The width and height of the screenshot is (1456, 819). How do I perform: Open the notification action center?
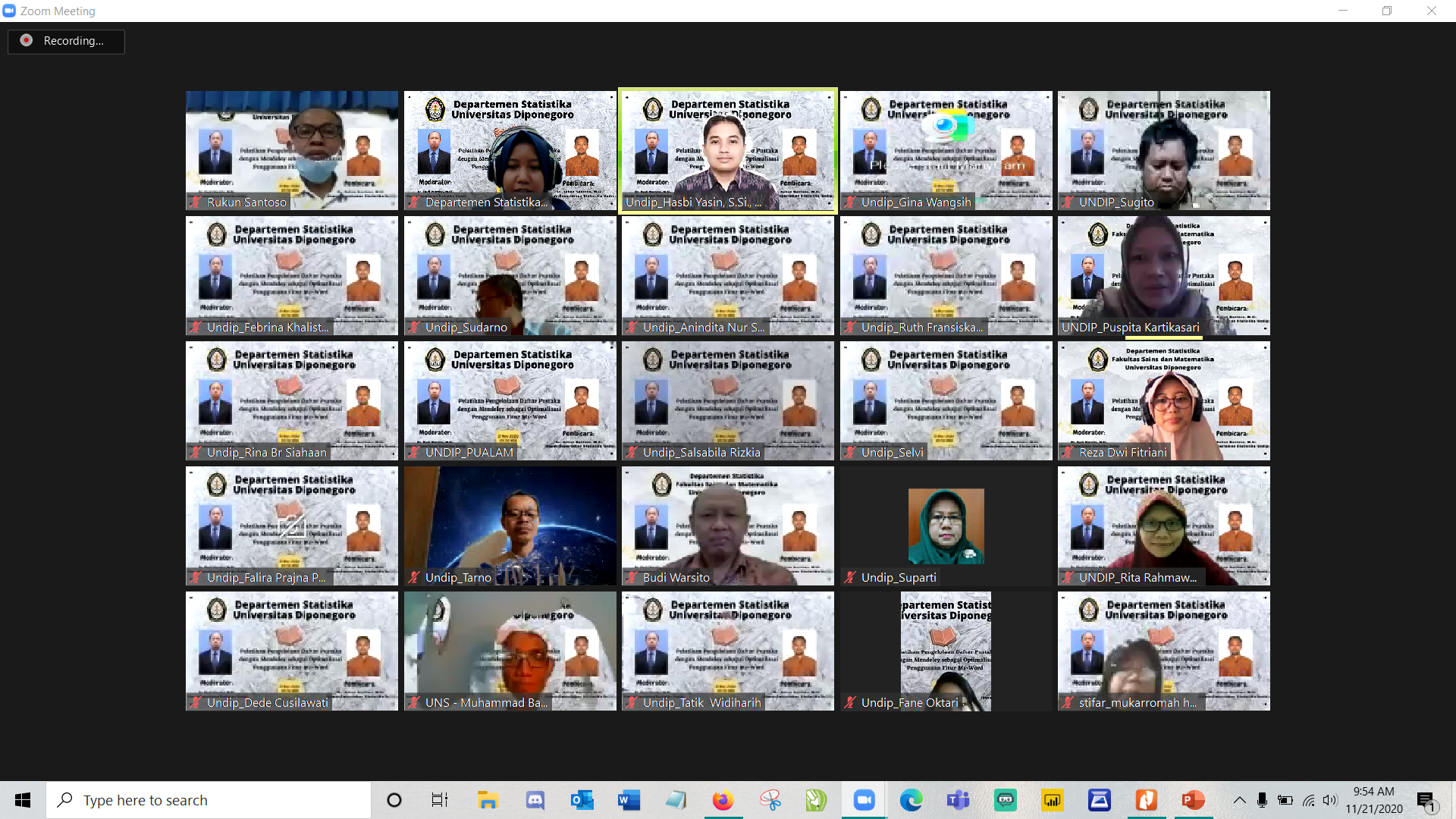(1426, 800)
